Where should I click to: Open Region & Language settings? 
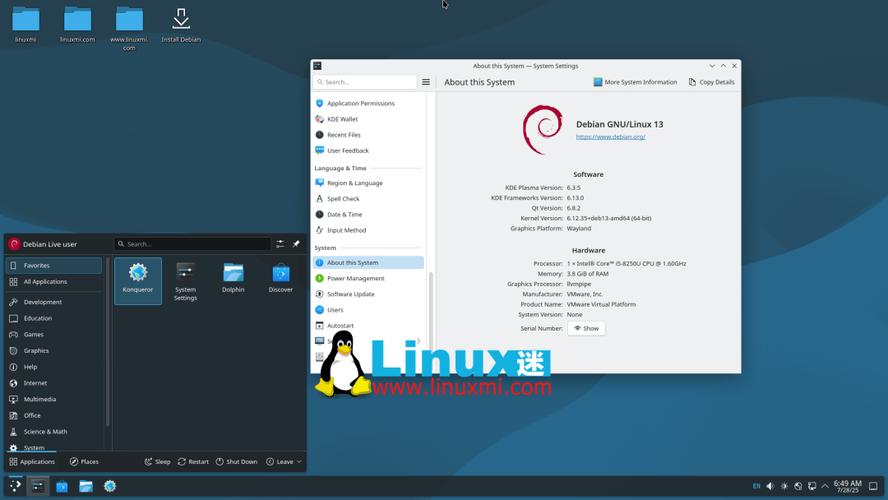click(x=368, y=183)
